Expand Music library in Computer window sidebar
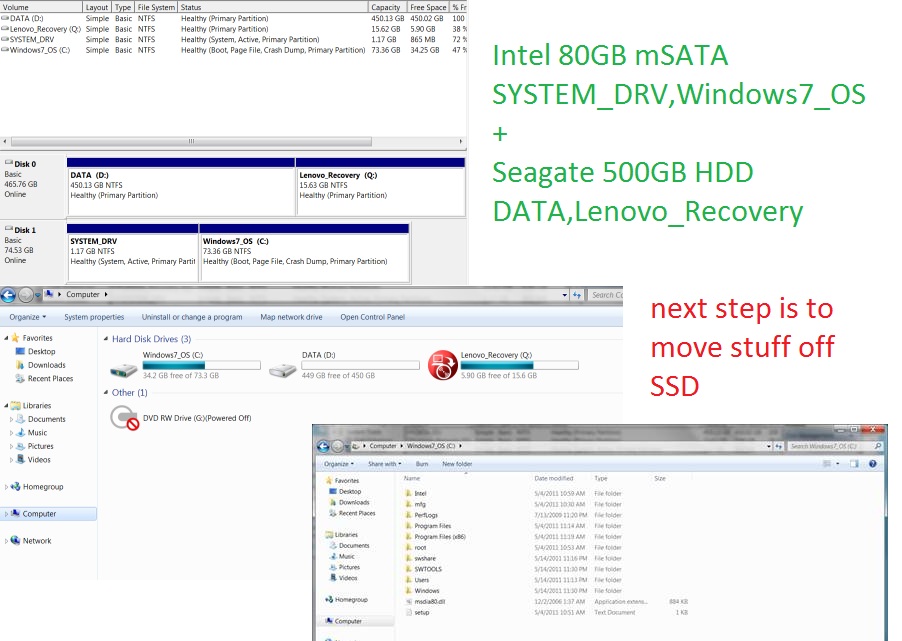The image size is (902, 641). (x=11, y=433)
